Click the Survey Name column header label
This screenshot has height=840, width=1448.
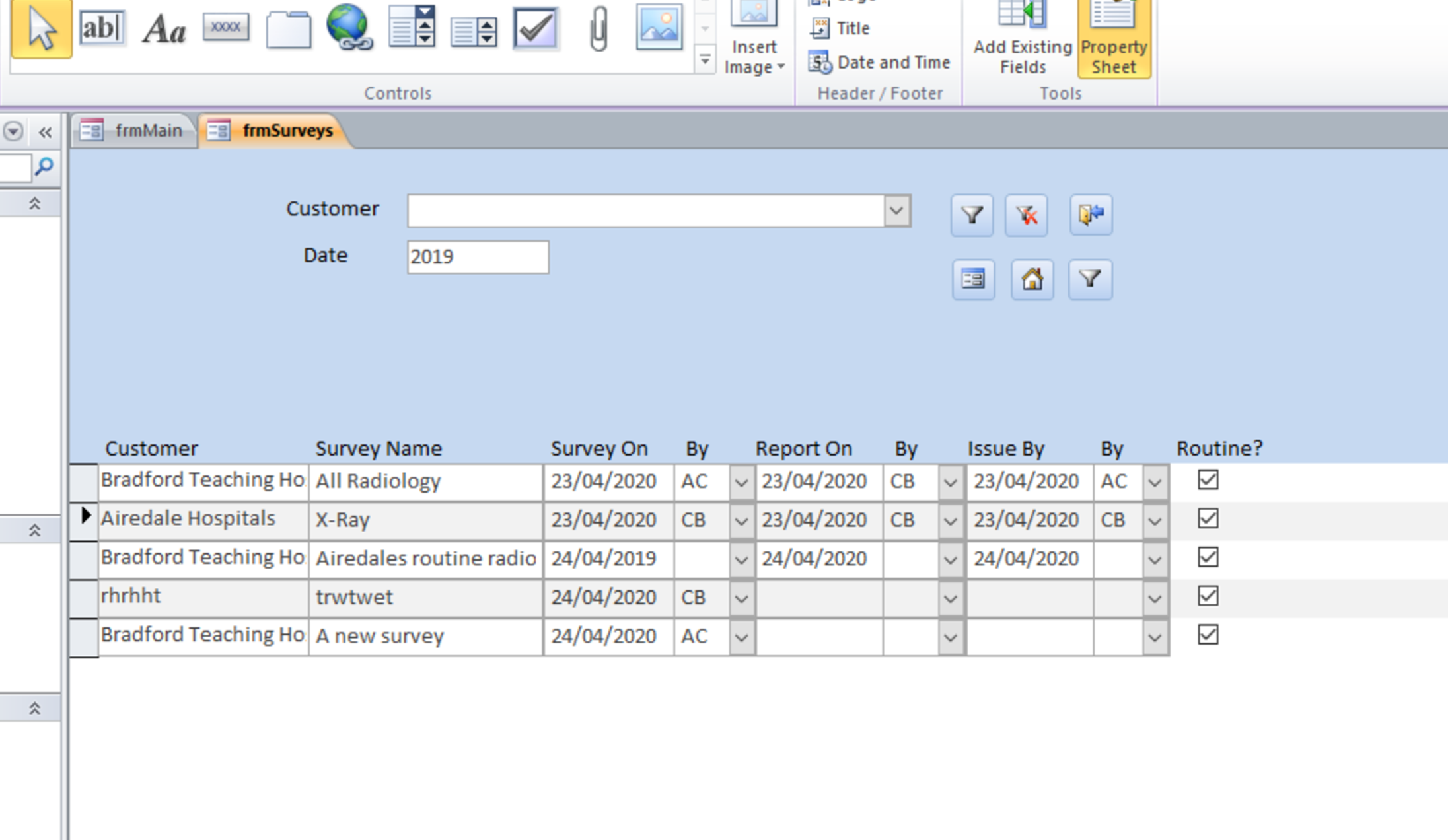pyautogui.click(x=379, y=449)
